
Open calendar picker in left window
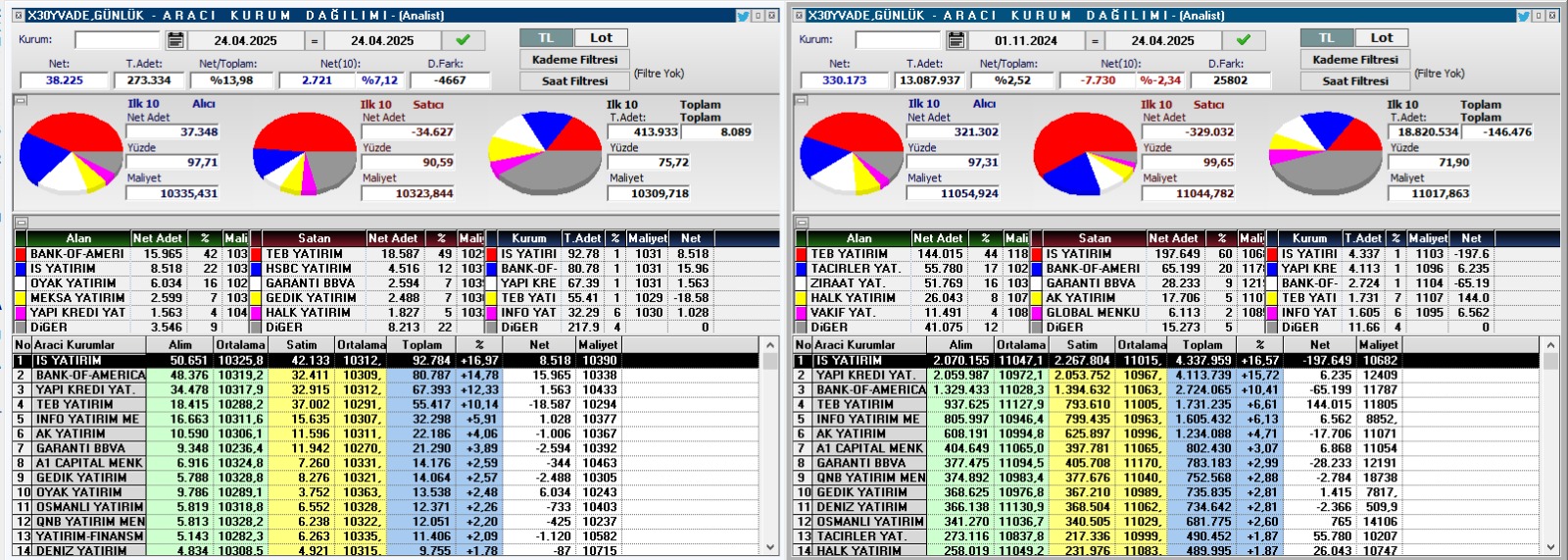coord(175,40)
